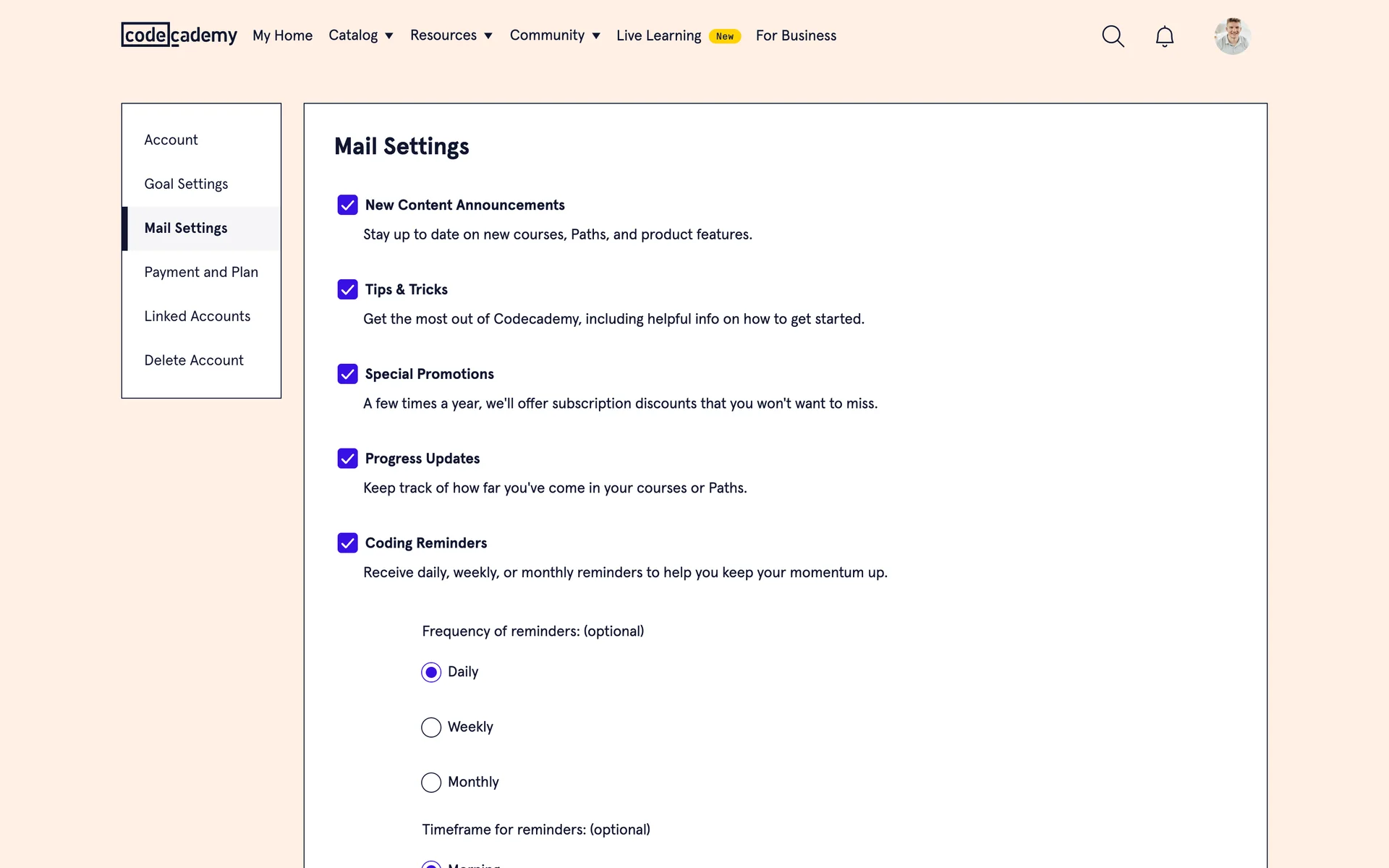Open the For Business link
This screenshot has width=1389, height=868.
796,35
